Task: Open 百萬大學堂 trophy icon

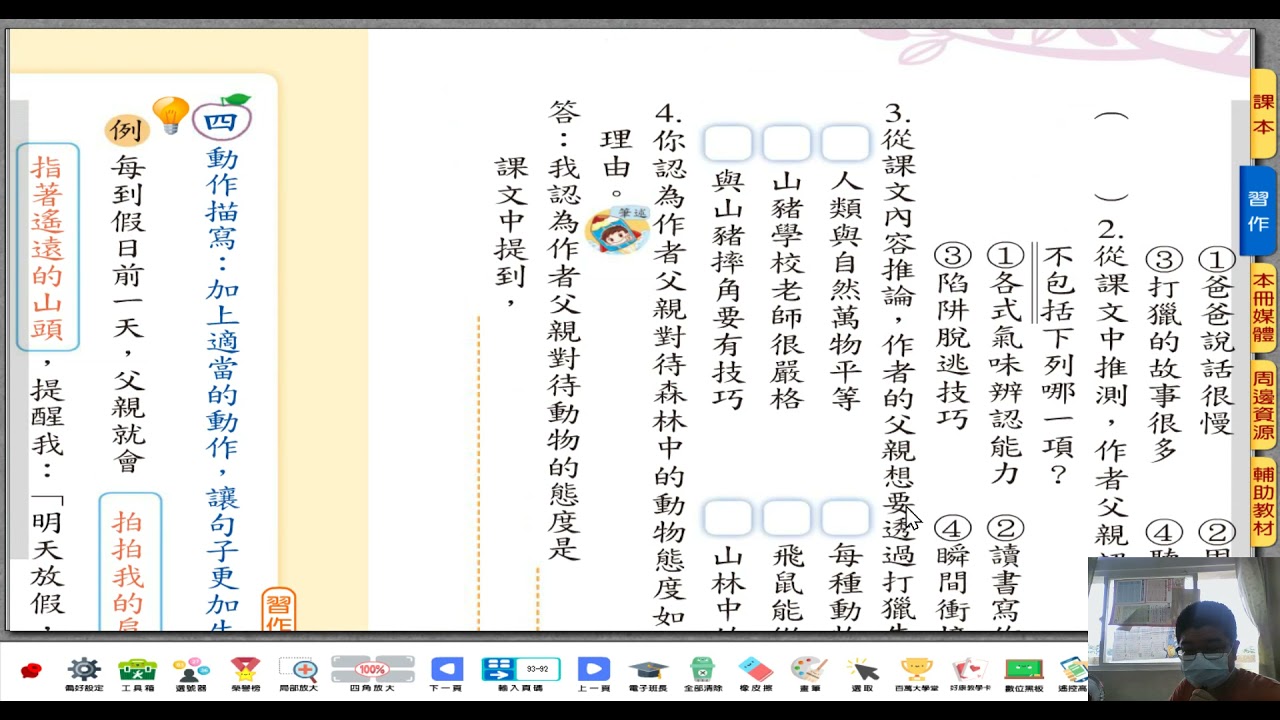Action: [x=916, y=674]
